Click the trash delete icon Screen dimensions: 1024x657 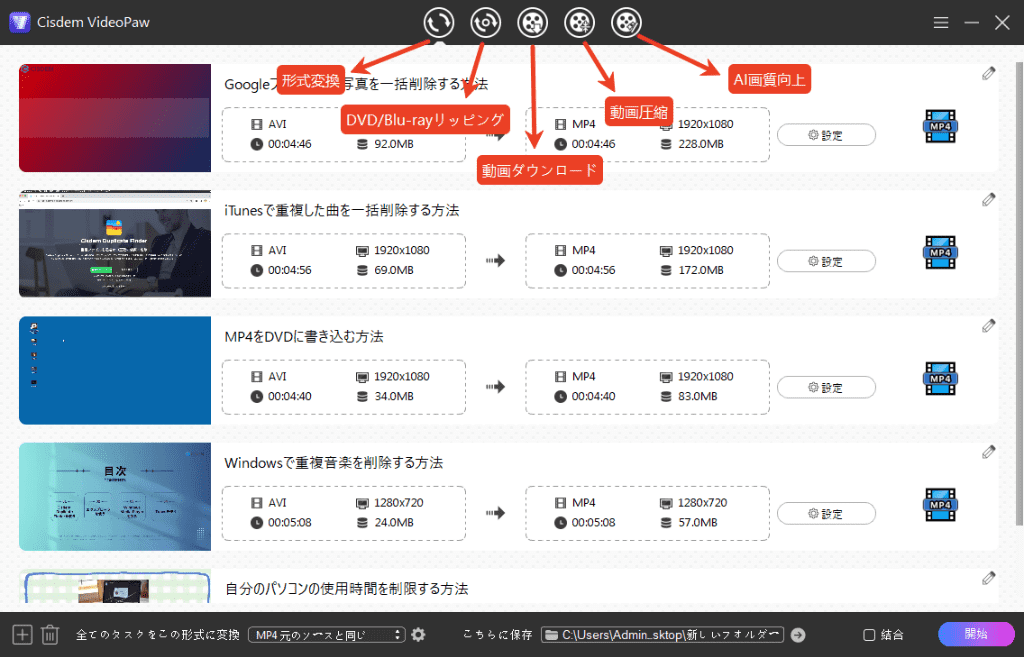(x=50, y=635)
